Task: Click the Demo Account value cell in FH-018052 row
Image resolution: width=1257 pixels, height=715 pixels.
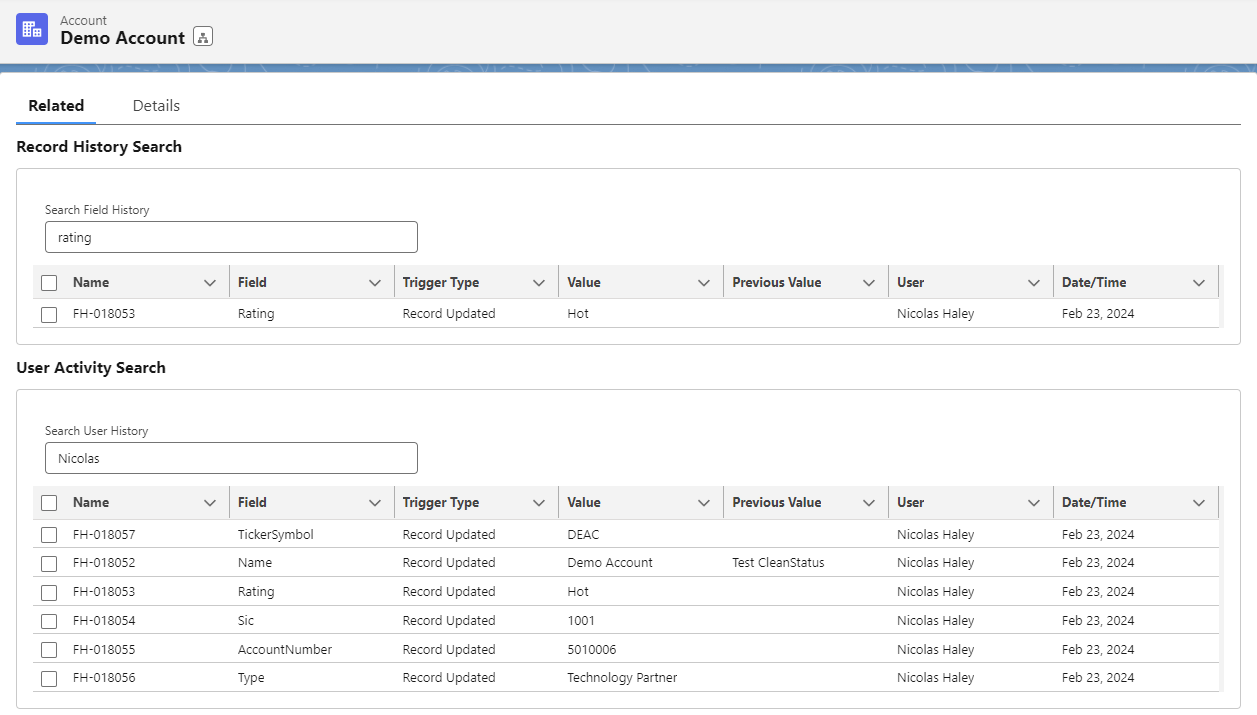Action: coord(610,563)
